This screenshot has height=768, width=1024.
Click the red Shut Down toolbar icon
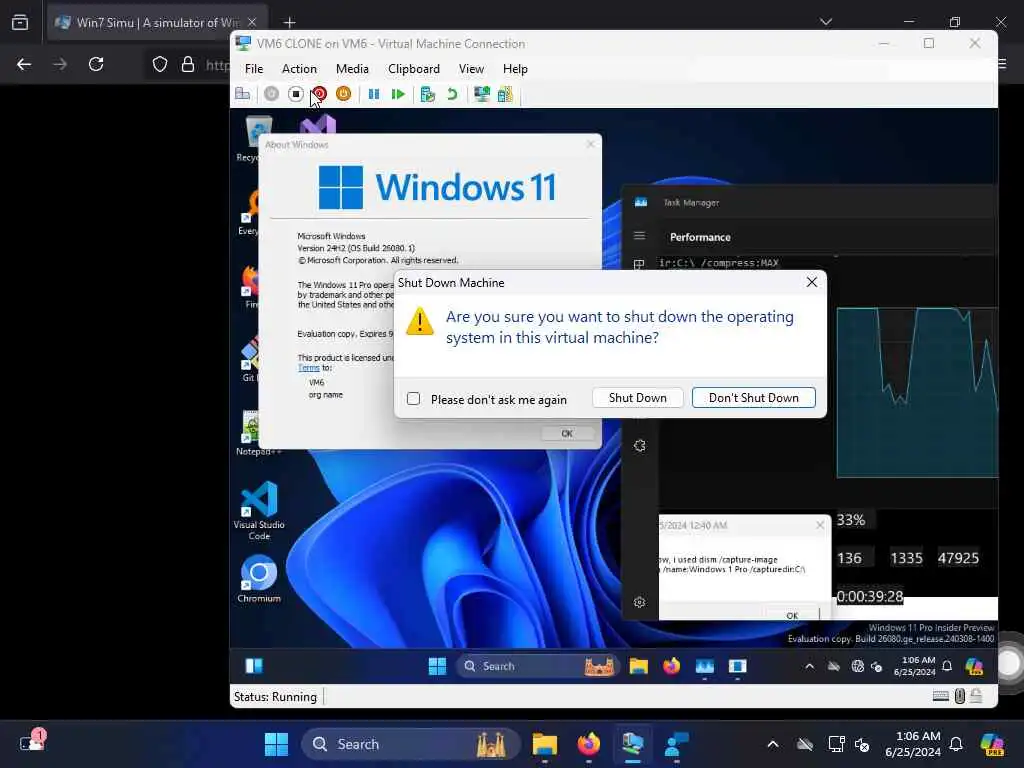tap(319, 94)
